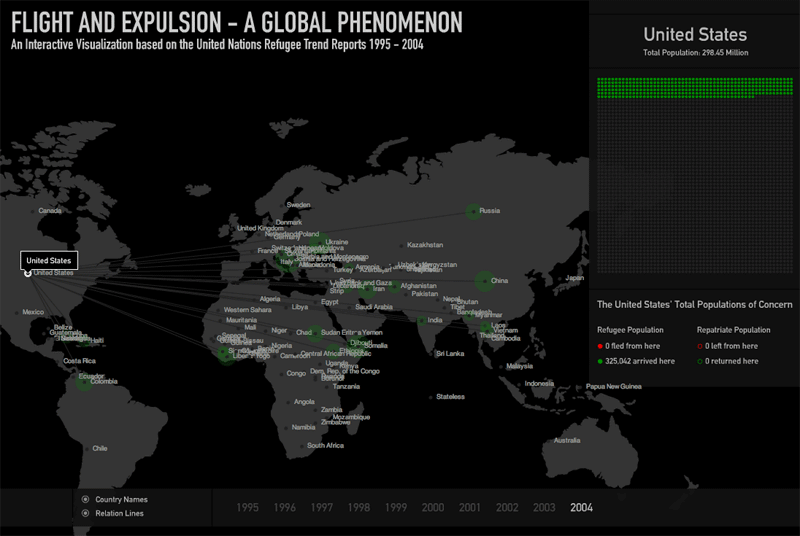Click the Papua New Guinea map label
The height and width of the screenshot is (536, 800).
[x=613, y=386]
